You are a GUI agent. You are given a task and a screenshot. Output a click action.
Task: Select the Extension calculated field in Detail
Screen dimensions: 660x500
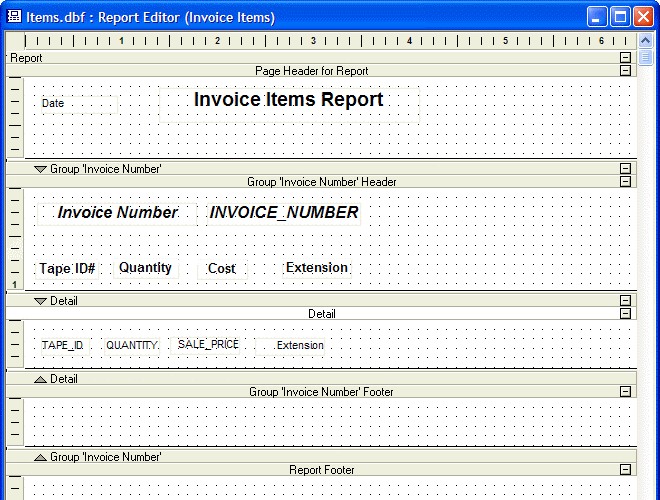point(290,346)
